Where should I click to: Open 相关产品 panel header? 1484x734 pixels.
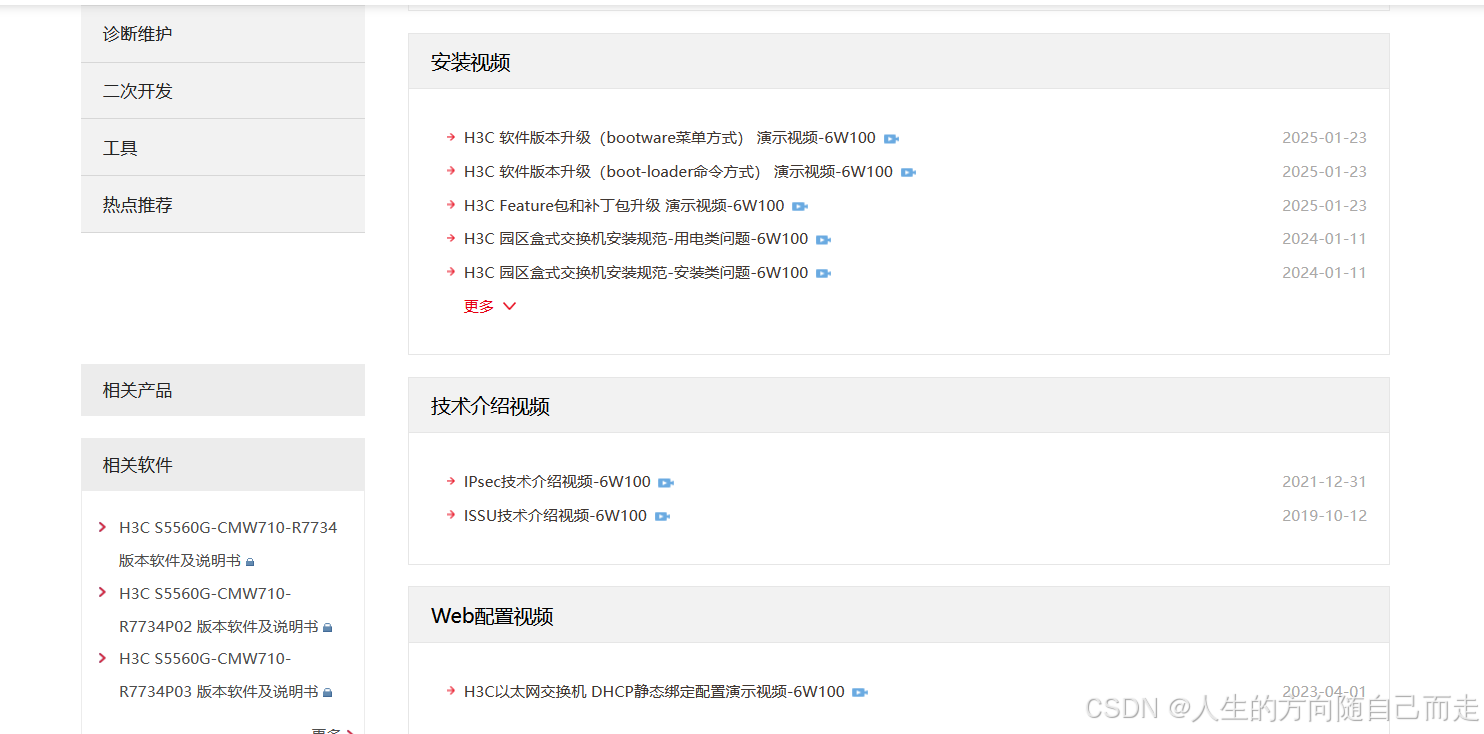[x=223, y=390]
